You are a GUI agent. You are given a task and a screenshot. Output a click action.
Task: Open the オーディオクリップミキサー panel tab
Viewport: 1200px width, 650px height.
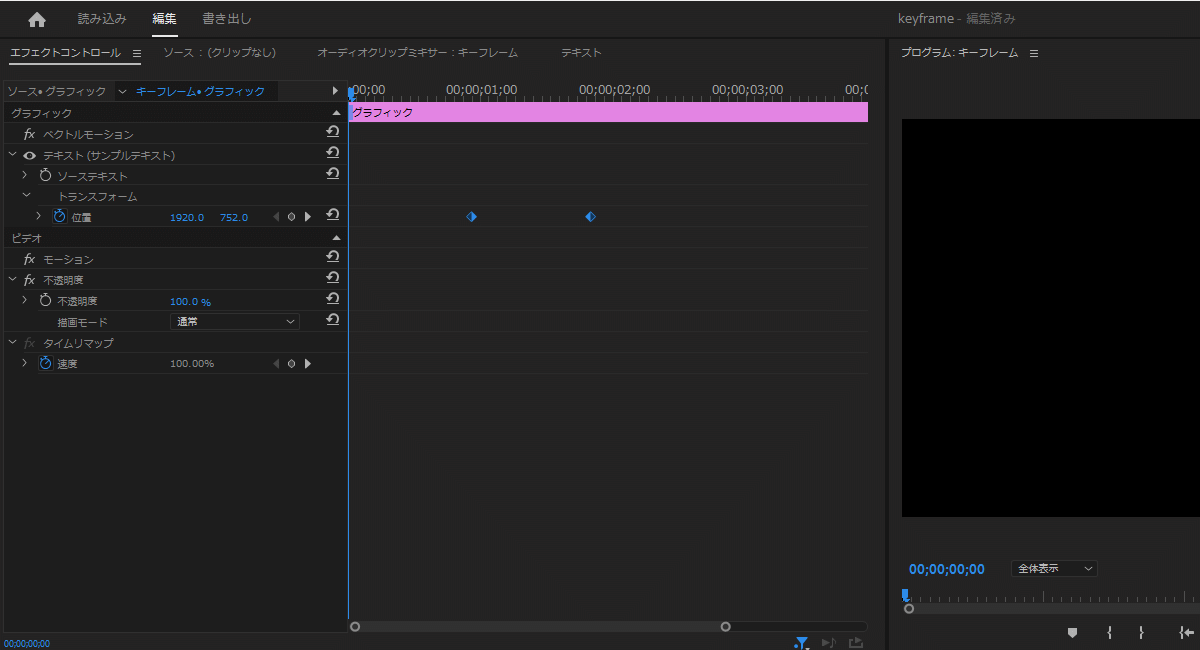point(417,52)
